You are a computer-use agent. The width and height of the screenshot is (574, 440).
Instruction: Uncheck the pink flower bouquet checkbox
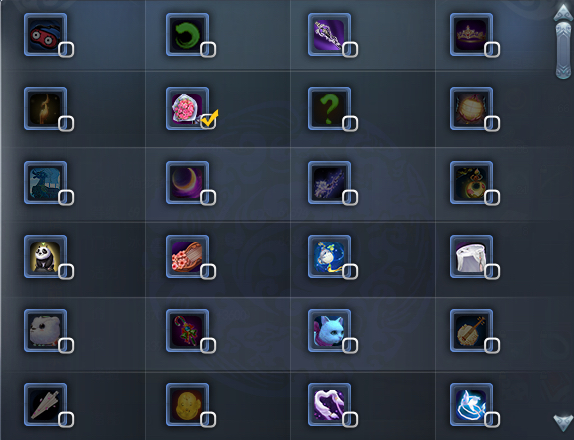point(208,120)
